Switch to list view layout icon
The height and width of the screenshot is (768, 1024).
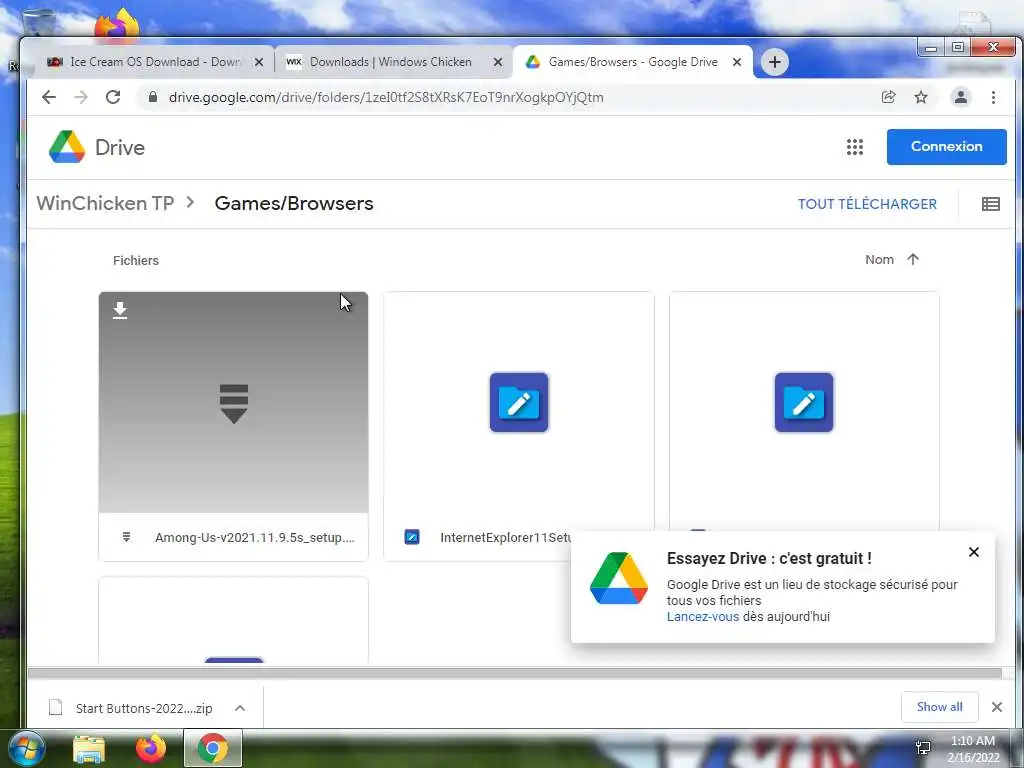[x=991, y=204]
